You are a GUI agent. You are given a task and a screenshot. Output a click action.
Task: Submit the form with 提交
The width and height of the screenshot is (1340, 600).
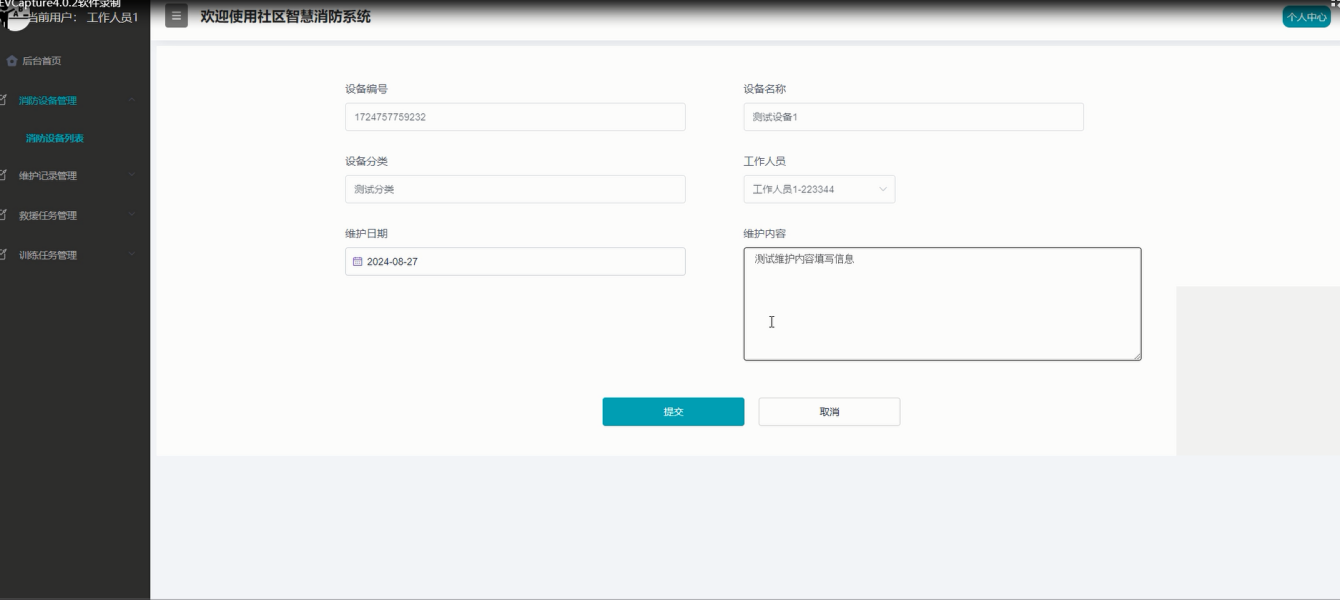click(673, 412)
